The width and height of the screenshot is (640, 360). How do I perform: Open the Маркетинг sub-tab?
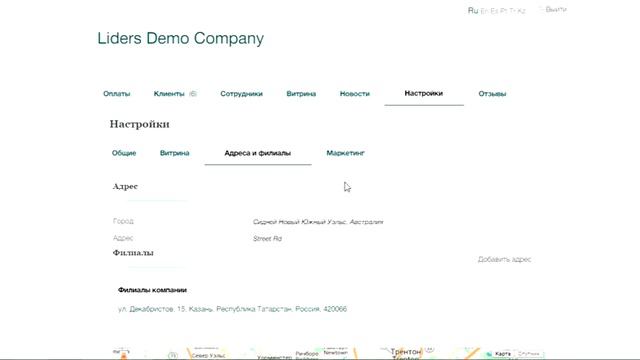pos(345,153)
